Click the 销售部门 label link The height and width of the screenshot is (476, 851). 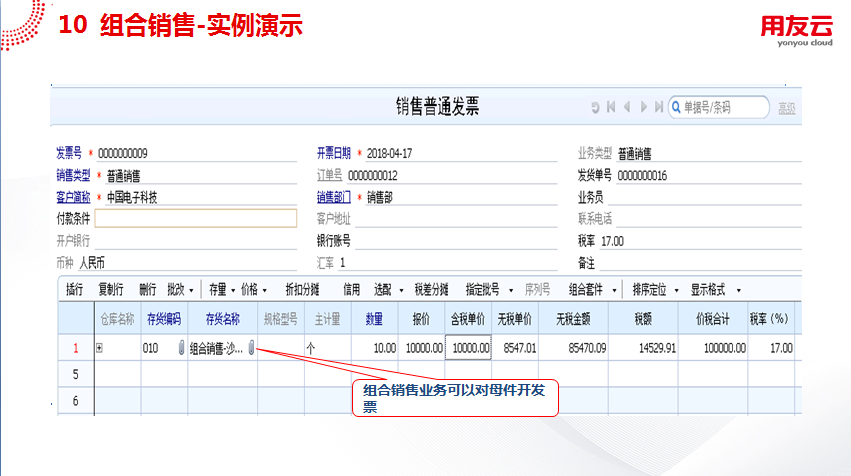[334, 197]
